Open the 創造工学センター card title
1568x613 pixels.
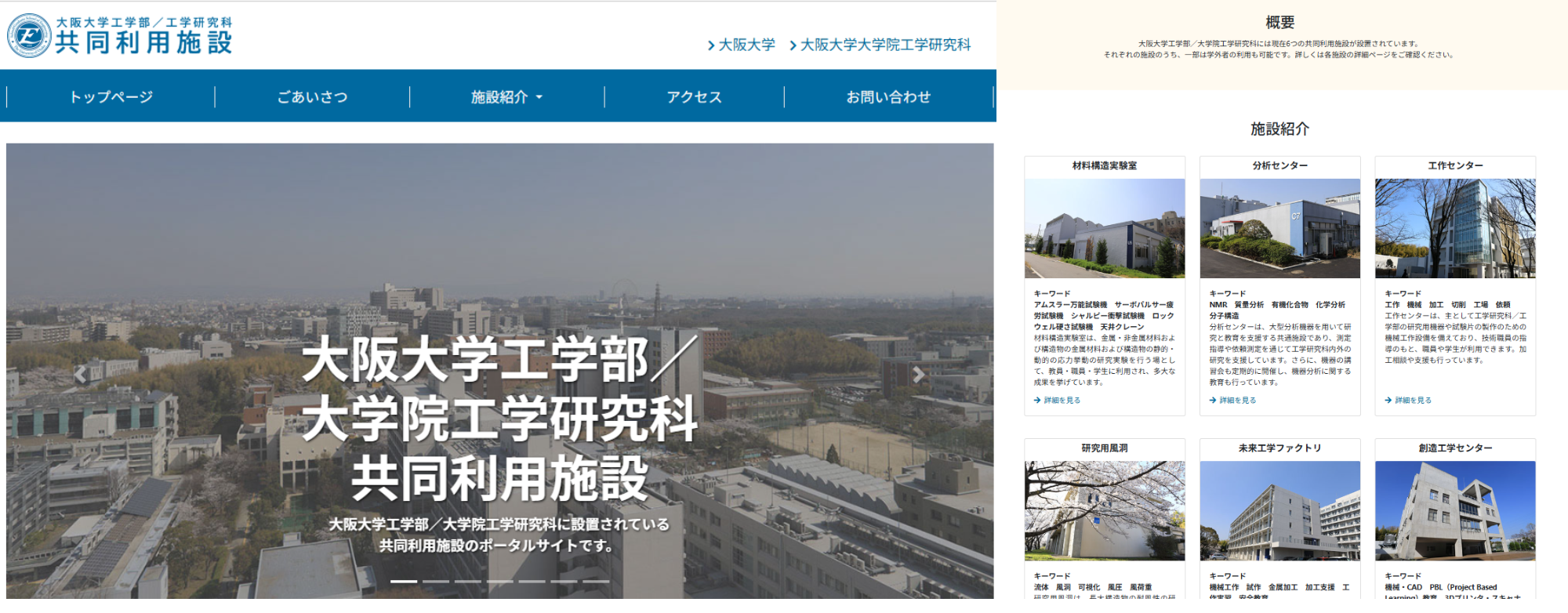1455,448
